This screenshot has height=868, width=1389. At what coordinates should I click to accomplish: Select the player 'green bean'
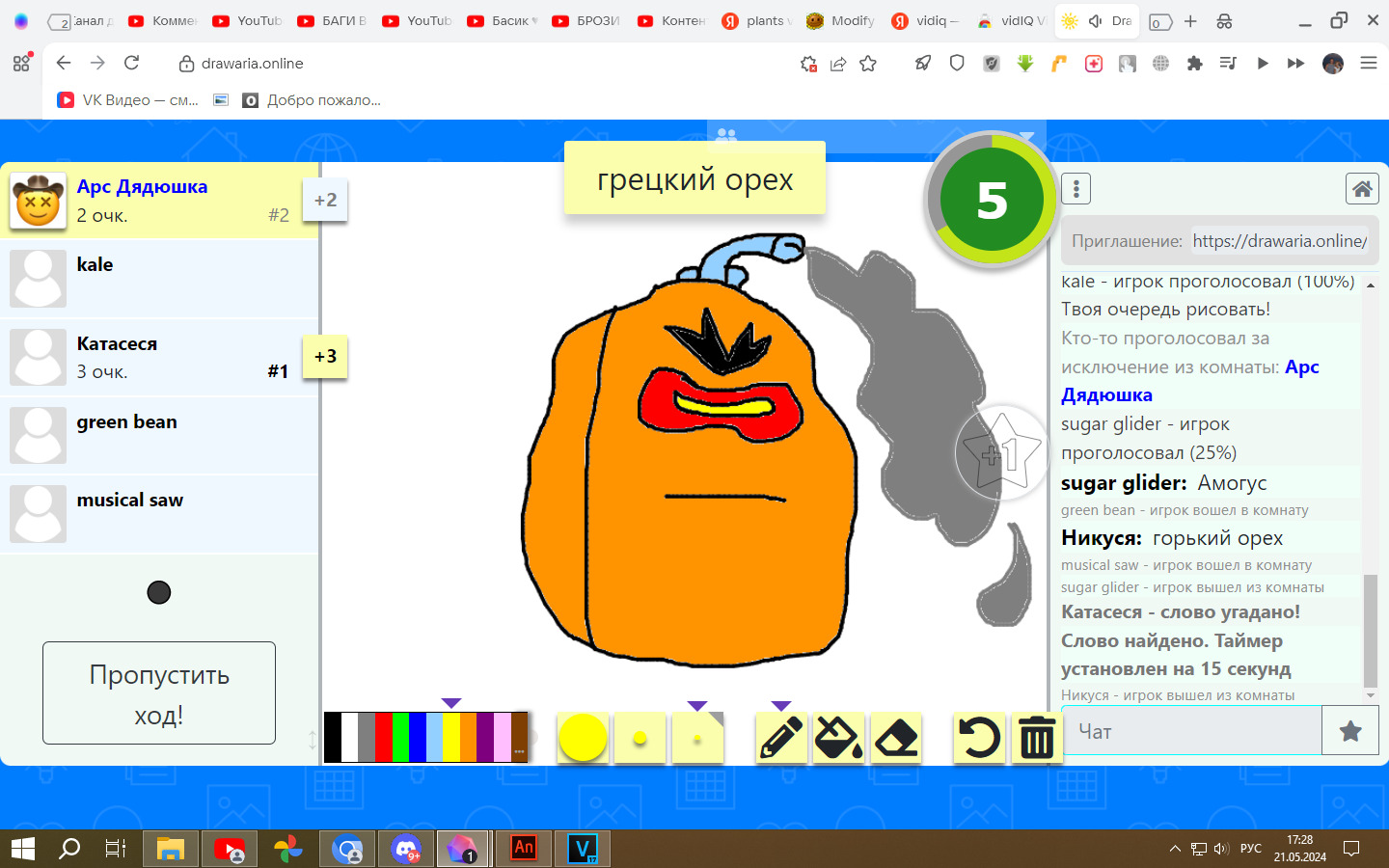click(159, 435)
